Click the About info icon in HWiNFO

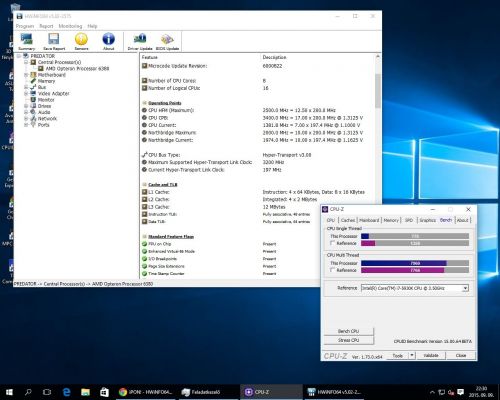109,41
